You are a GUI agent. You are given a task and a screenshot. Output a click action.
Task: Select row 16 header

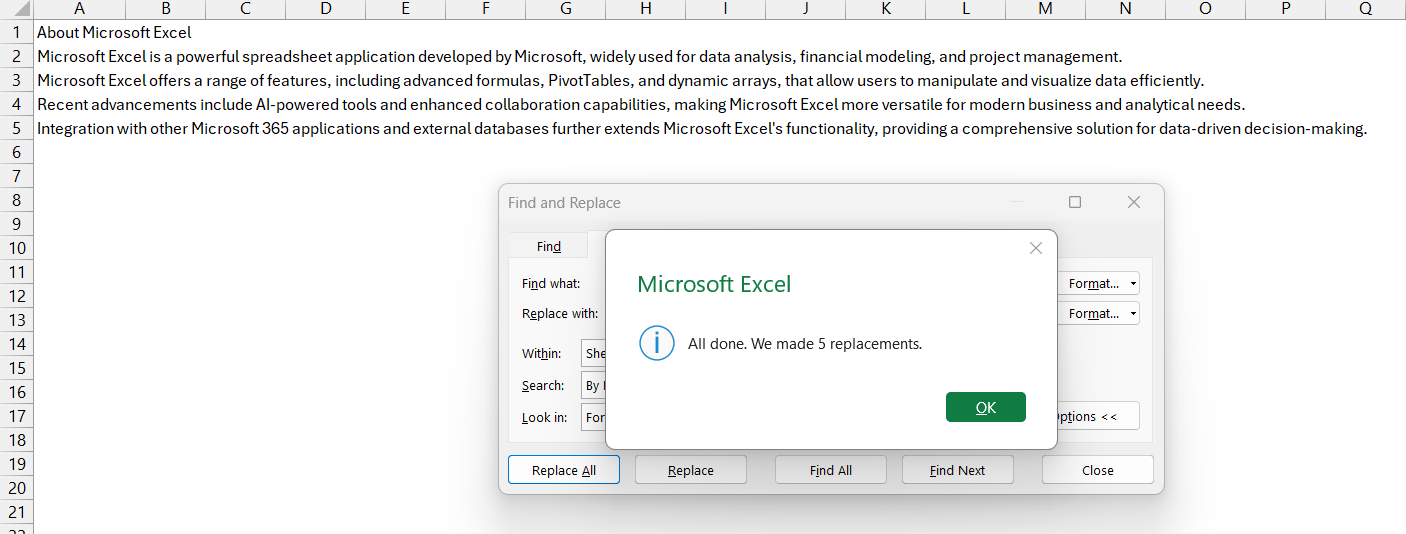tap(17, 392)
